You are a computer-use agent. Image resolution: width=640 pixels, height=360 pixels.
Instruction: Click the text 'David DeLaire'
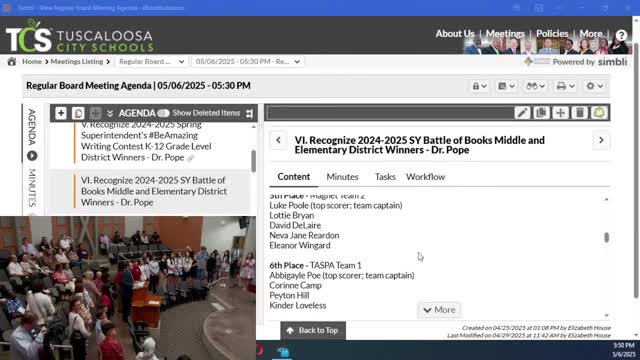point(295,225)
